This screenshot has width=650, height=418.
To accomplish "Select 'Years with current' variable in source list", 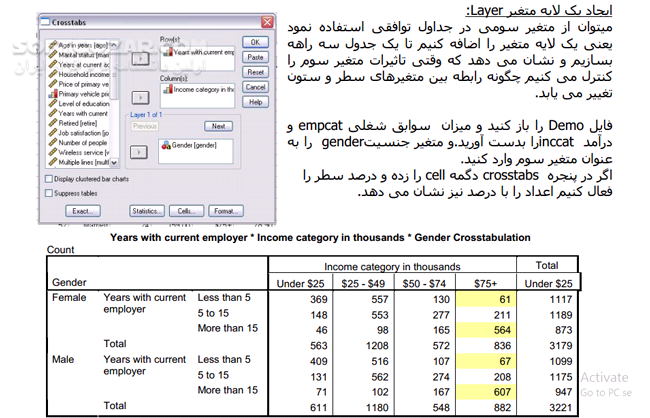I will tap(79, 113).
